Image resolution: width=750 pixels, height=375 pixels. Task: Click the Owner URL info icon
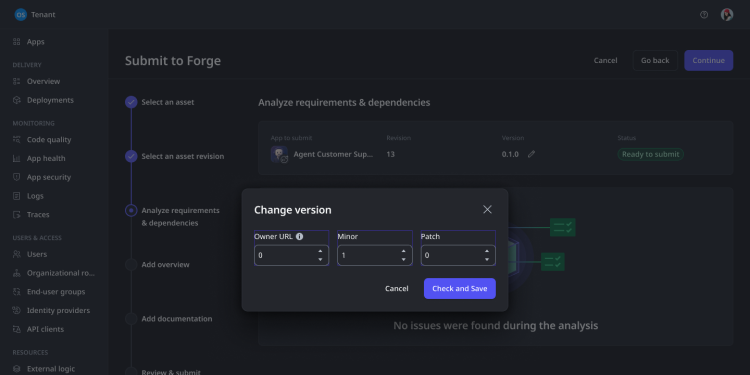point(299,236)
